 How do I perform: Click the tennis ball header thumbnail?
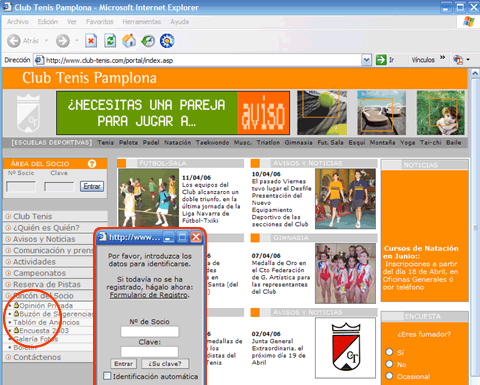[322, 112]
